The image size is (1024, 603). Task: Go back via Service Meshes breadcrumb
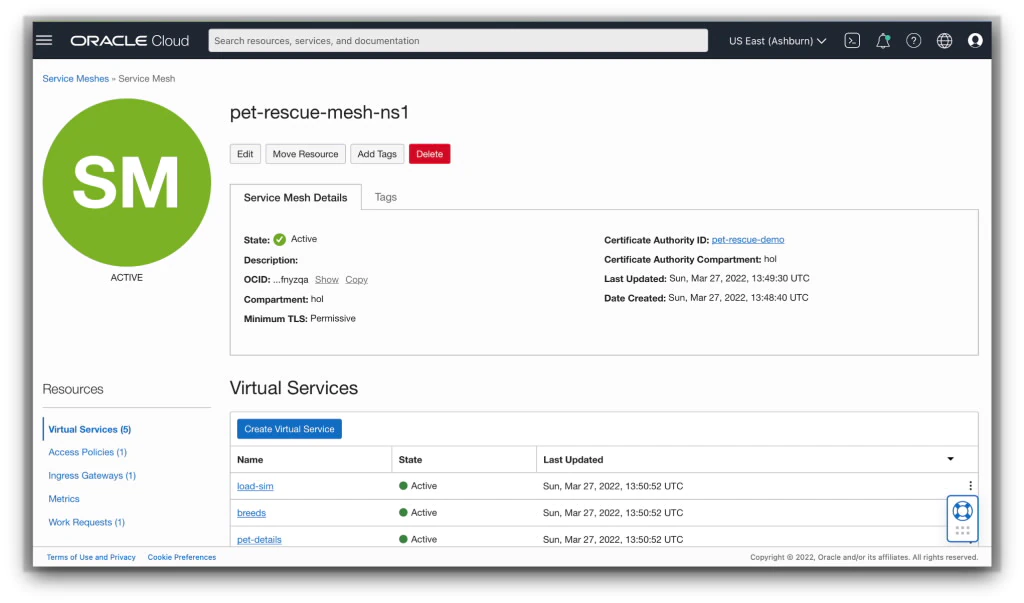tap(76, 78)
